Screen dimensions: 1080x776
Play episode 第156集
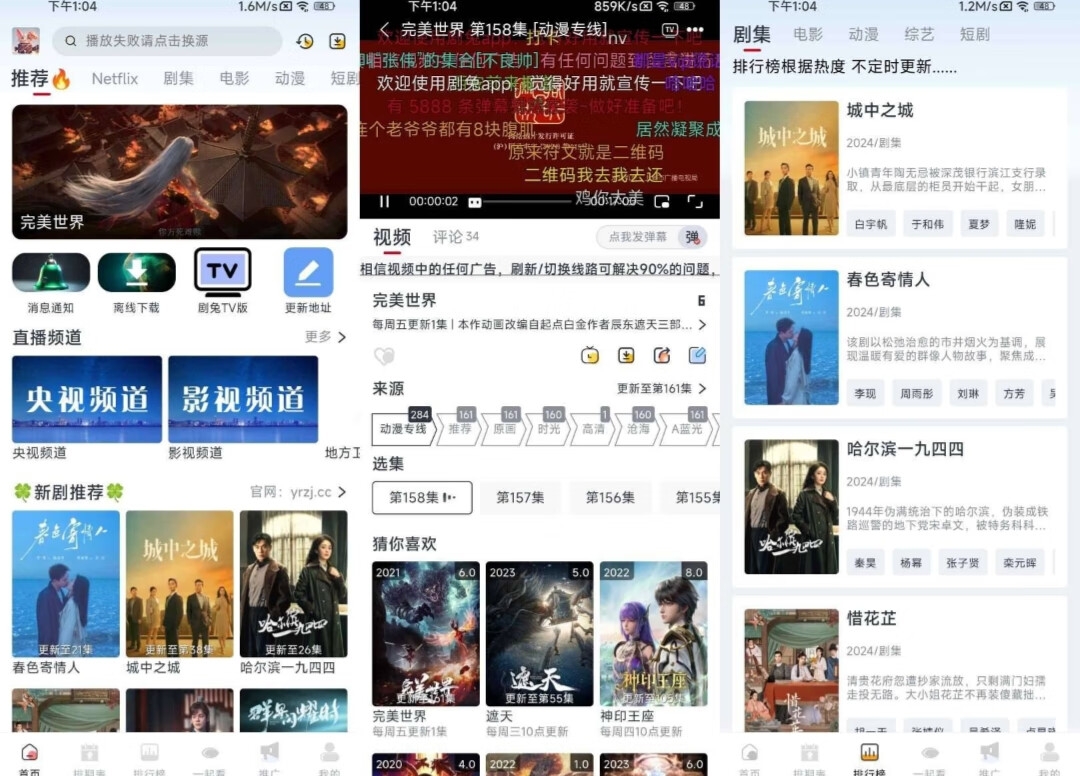pos(610,498)
